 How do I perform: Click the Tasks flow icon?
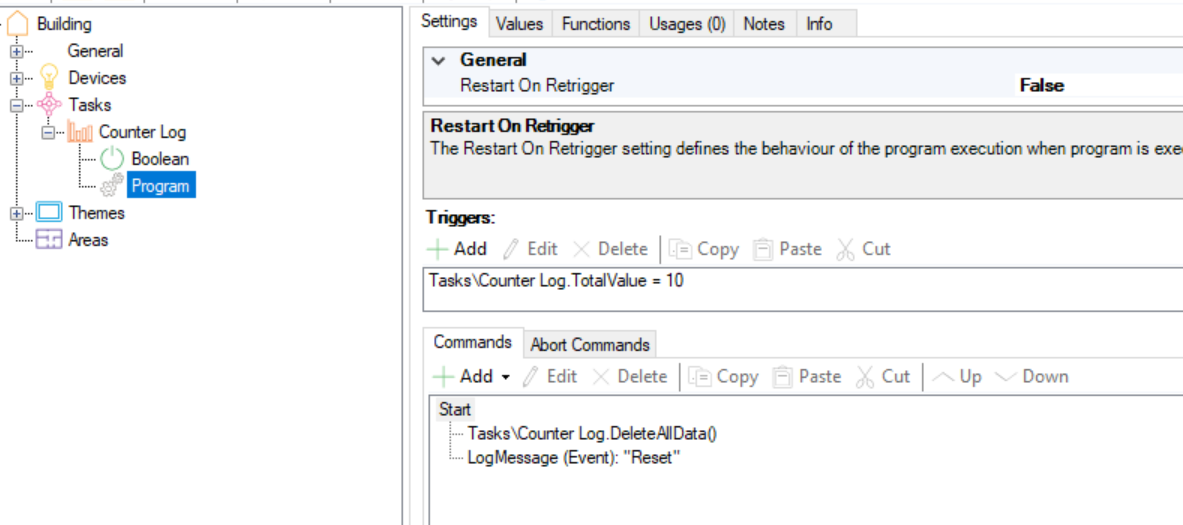[49, 105]
